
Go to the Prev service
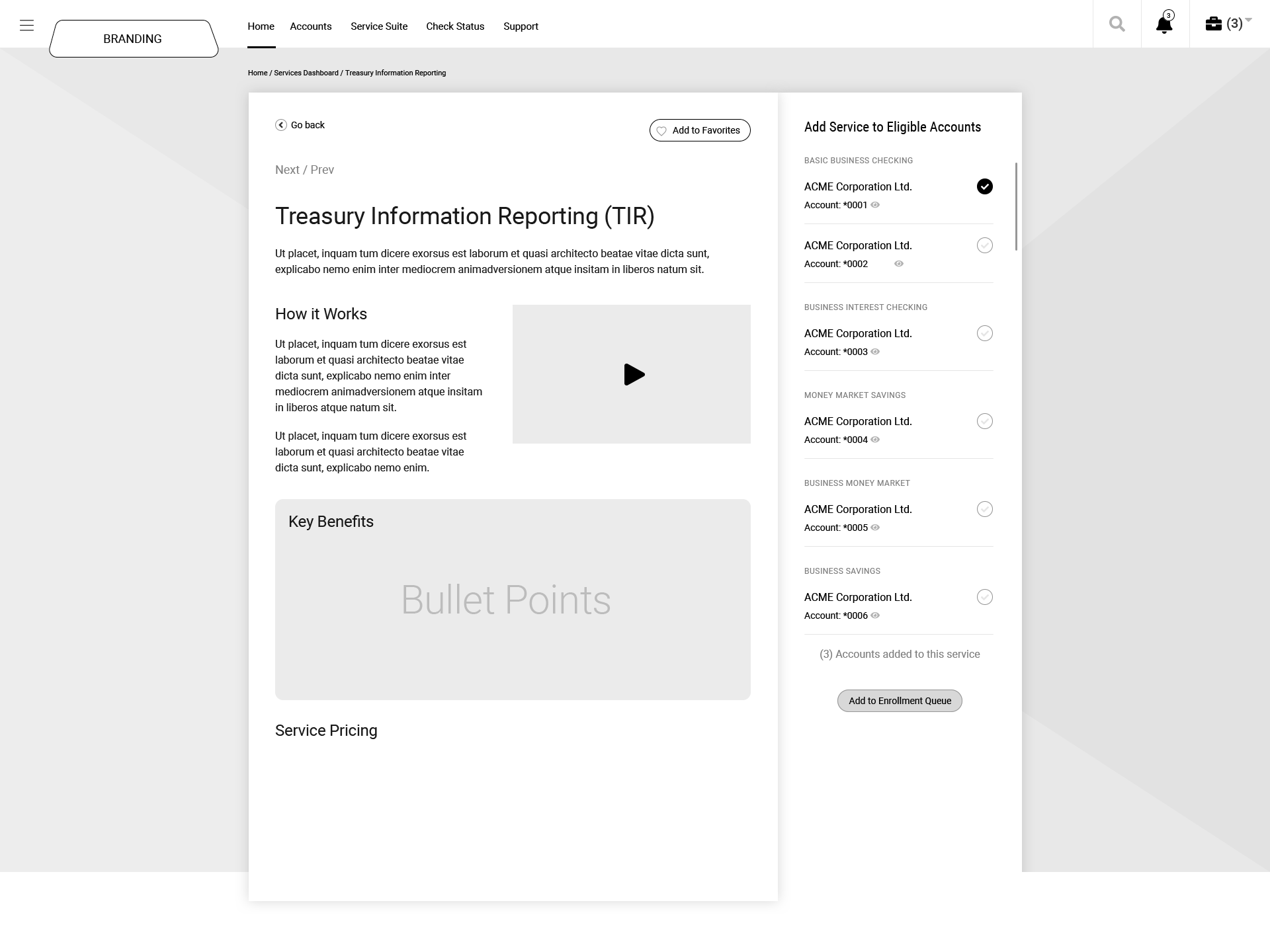point(322,170)
